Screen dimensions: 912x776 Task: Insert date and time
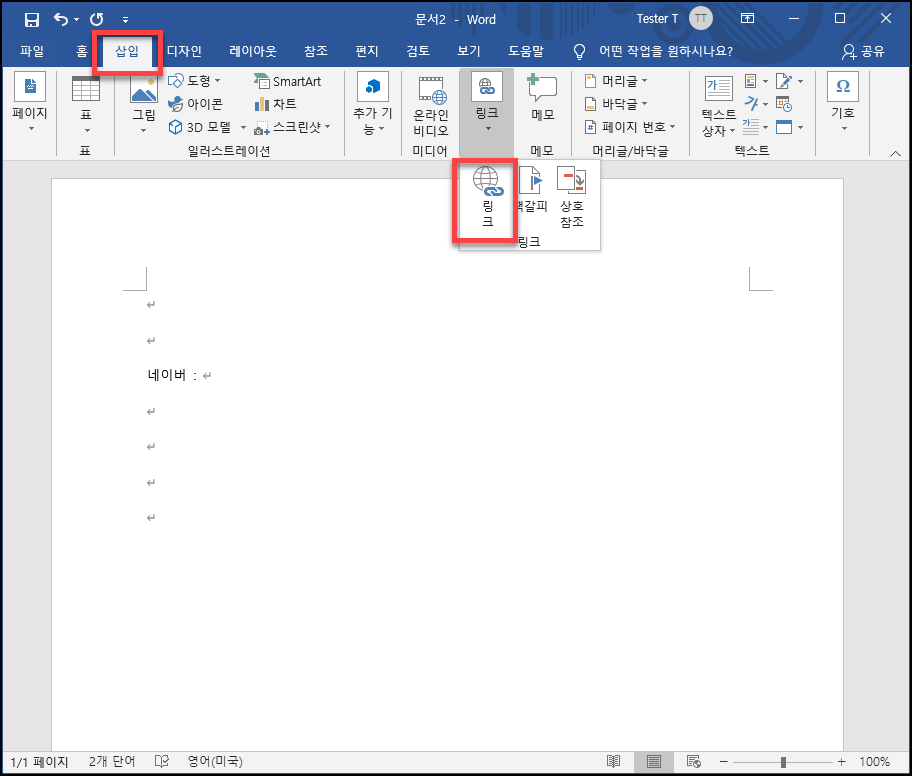[784, 104]
